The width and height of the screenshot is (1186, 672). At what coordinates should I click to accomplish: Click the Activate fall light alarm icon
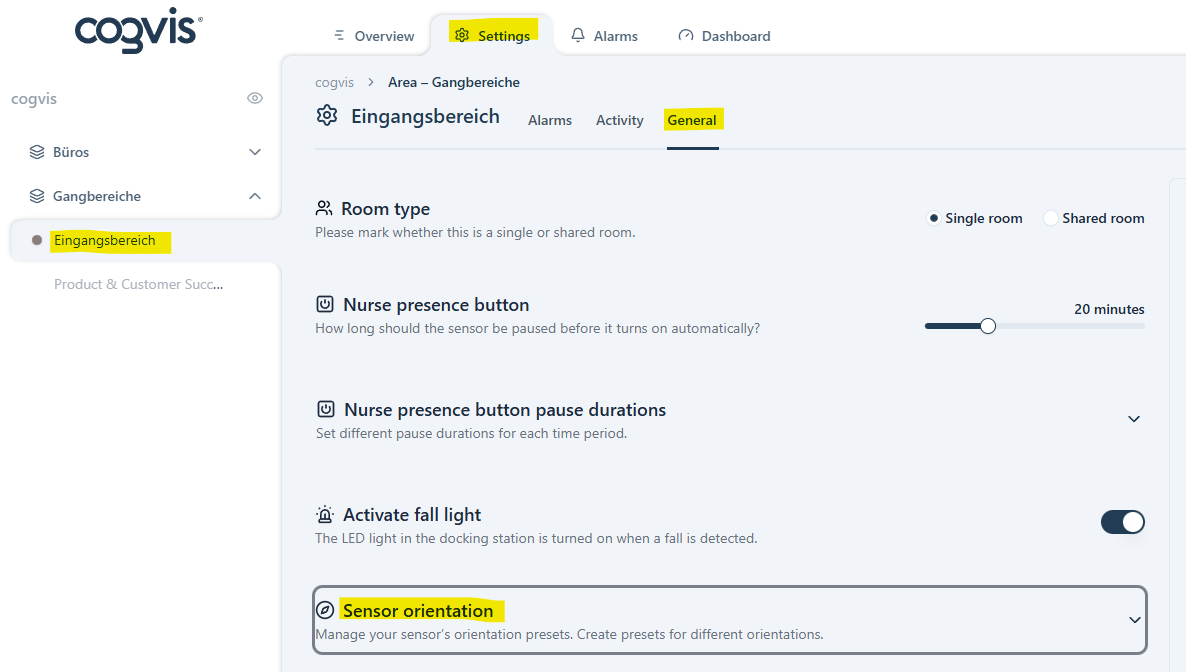(x=325, y=515)
